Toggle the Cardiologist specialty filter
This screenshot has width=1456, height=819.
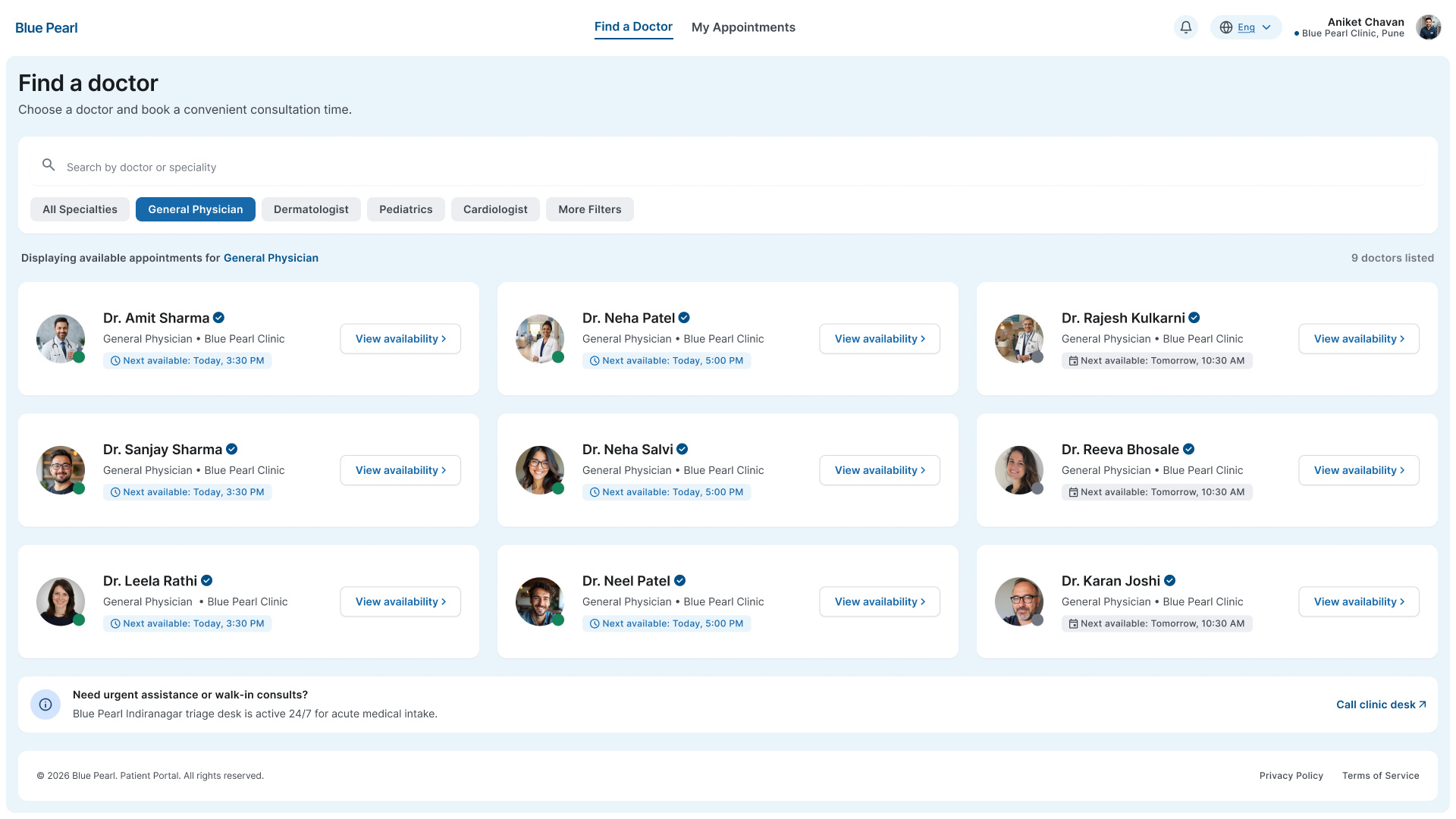(495, 209)
